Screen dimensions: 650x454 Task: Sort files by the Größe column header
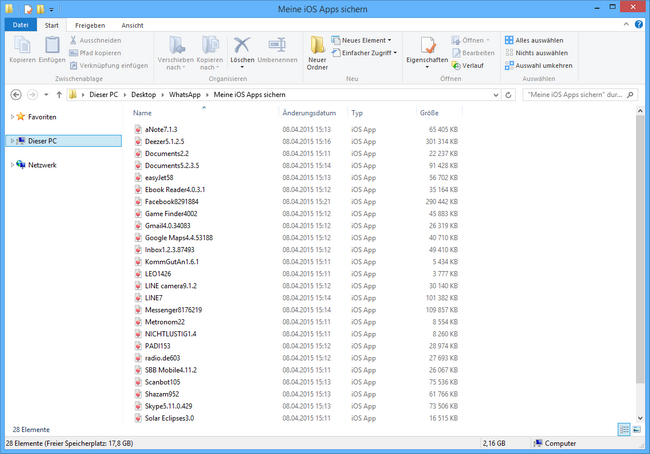[428, 113]
